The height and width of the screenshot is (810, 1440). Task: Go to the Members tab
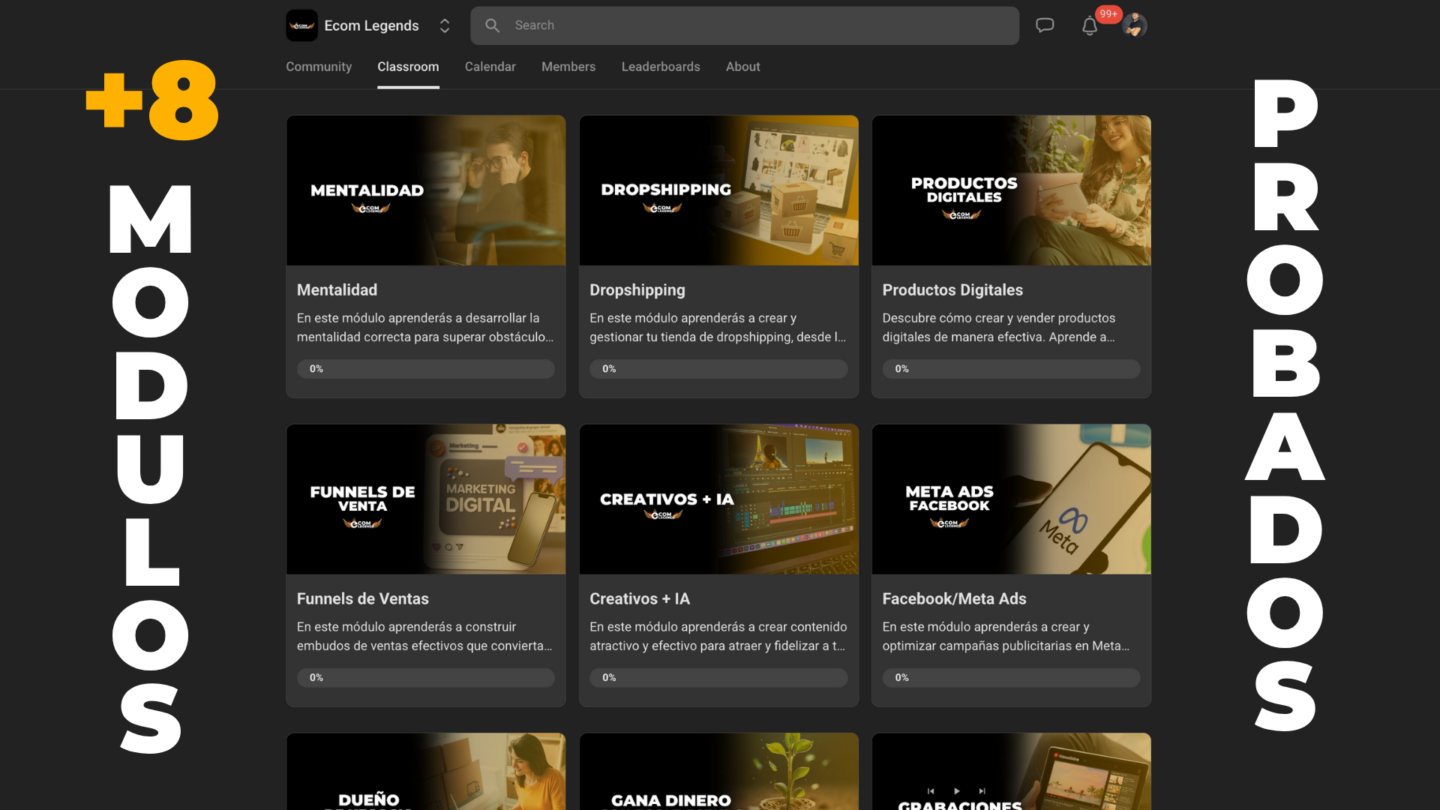coord(568,67)
